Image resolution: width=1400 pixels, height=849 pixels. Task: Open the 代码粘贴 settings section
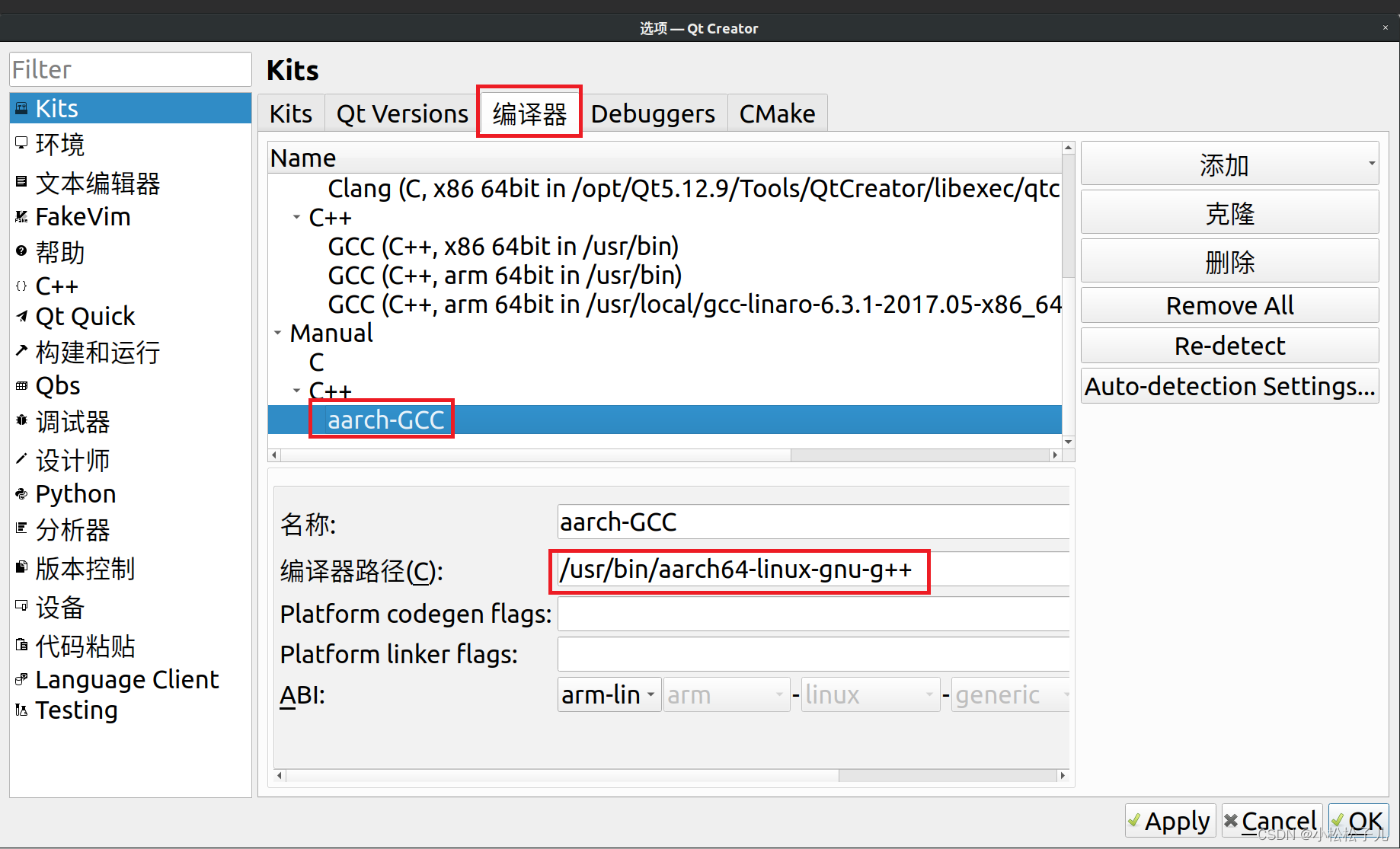[85, 646]
